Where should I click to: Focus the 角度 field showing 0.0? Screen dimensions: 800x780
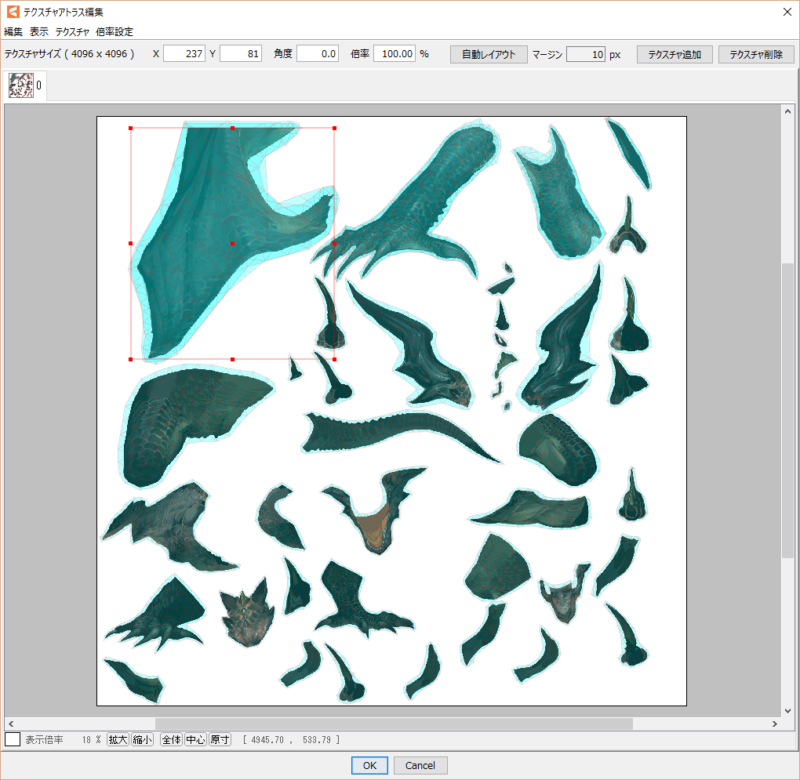[x=317, y=54]
